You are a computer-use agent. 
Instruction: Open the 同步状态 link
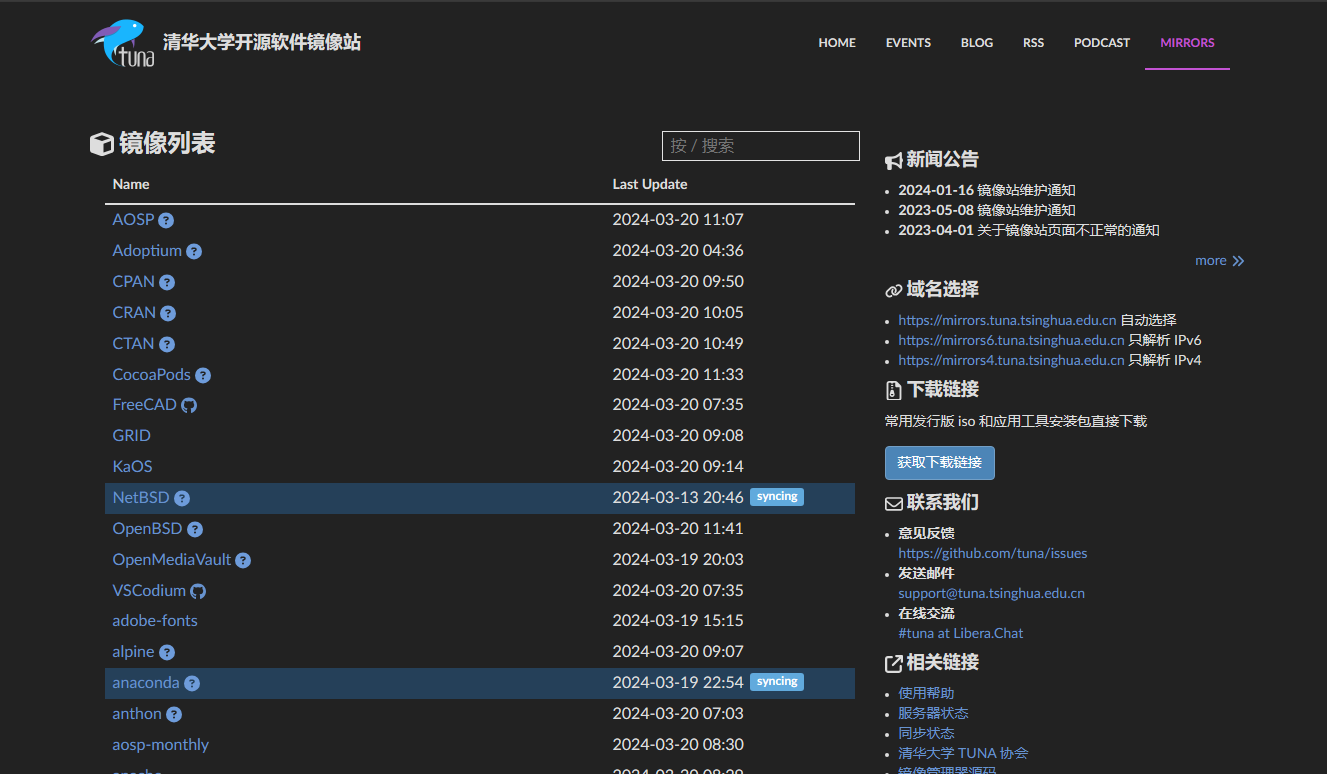tap(926, 734)
